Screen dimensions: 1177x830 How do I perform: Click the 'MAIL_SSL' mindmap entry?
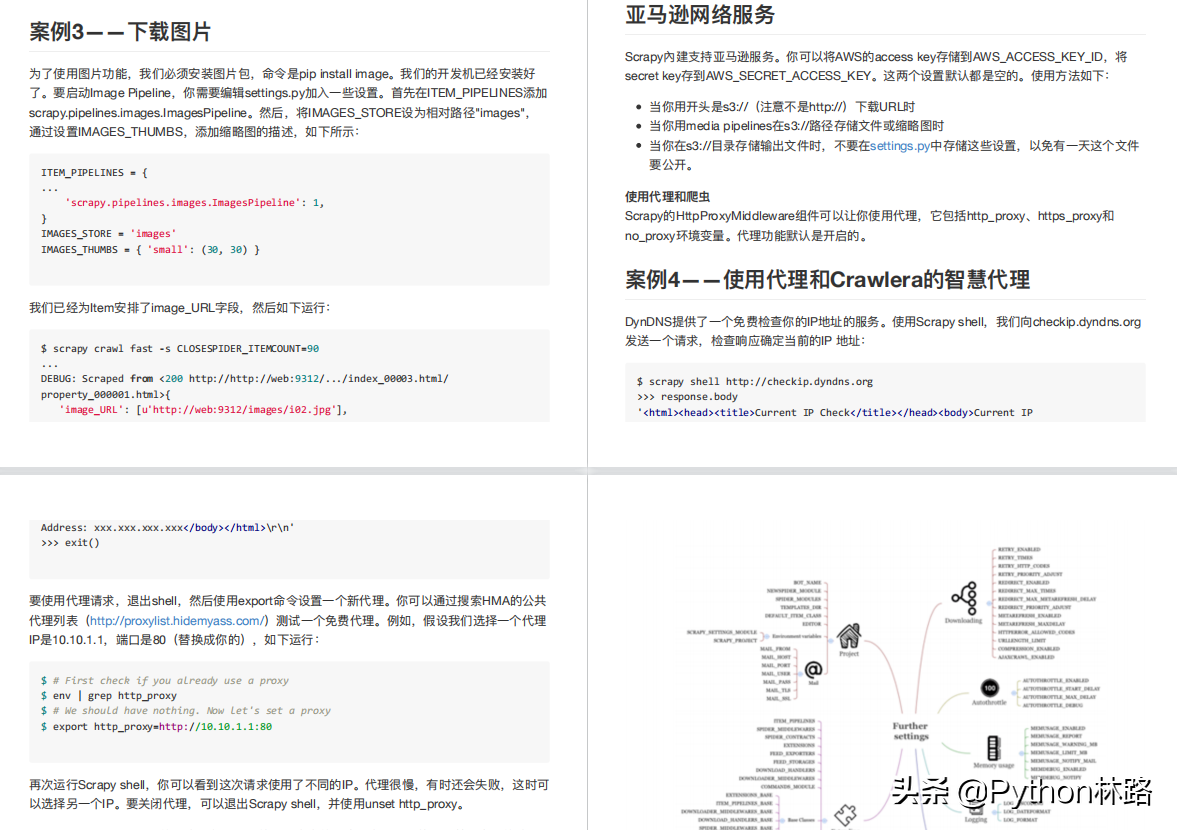(x=778, y=699)
